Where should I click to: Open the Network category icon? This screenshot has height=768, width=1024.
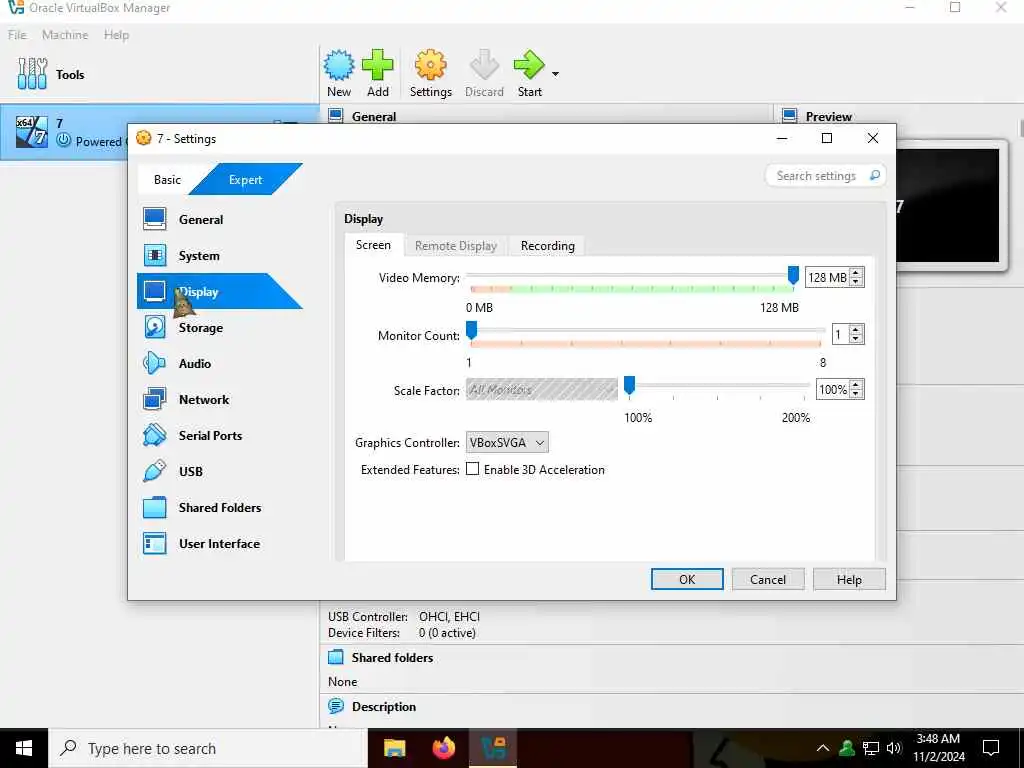[155, 399]
